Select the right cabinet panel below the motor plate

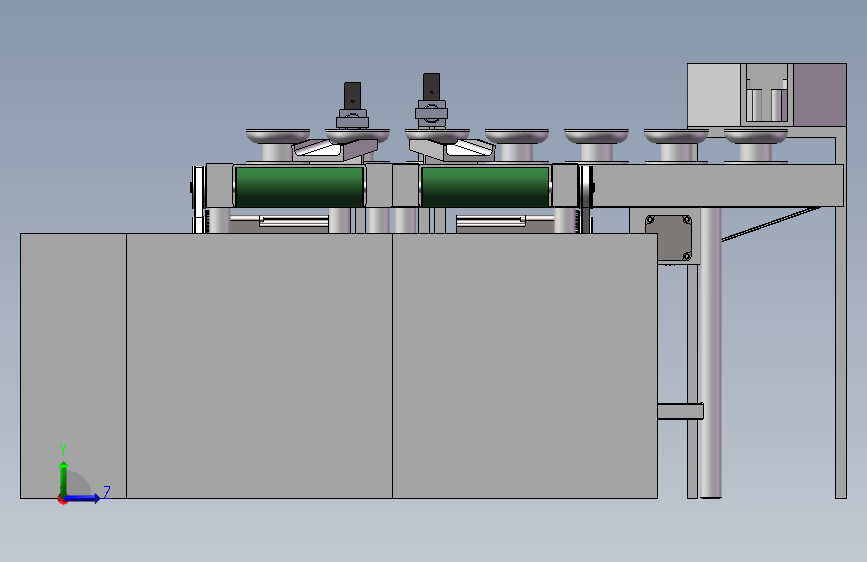pyautogui.click(x=525, y=366)
